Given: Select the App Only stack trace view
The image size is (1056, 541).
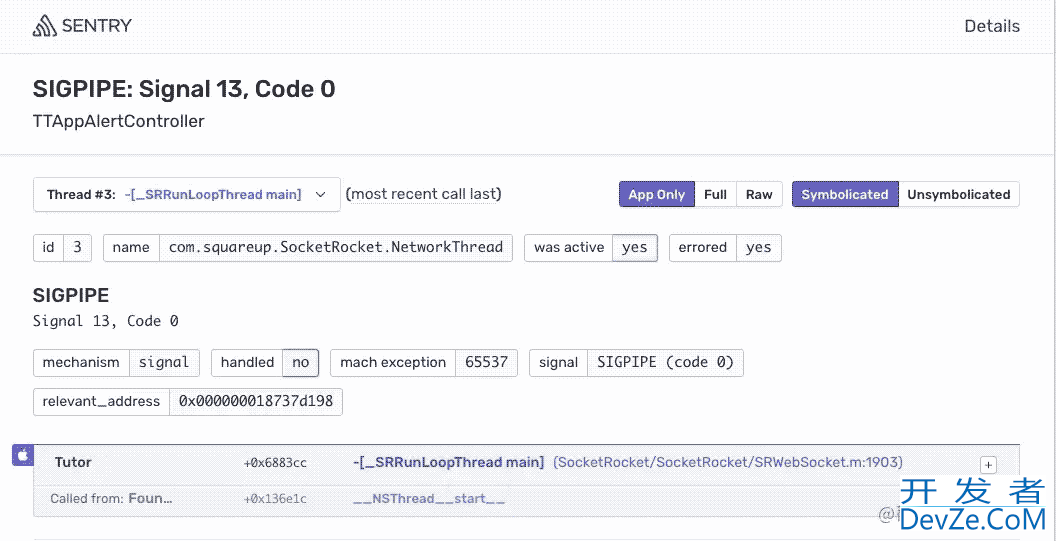Looking at the screenshot, I should (657, 195).
